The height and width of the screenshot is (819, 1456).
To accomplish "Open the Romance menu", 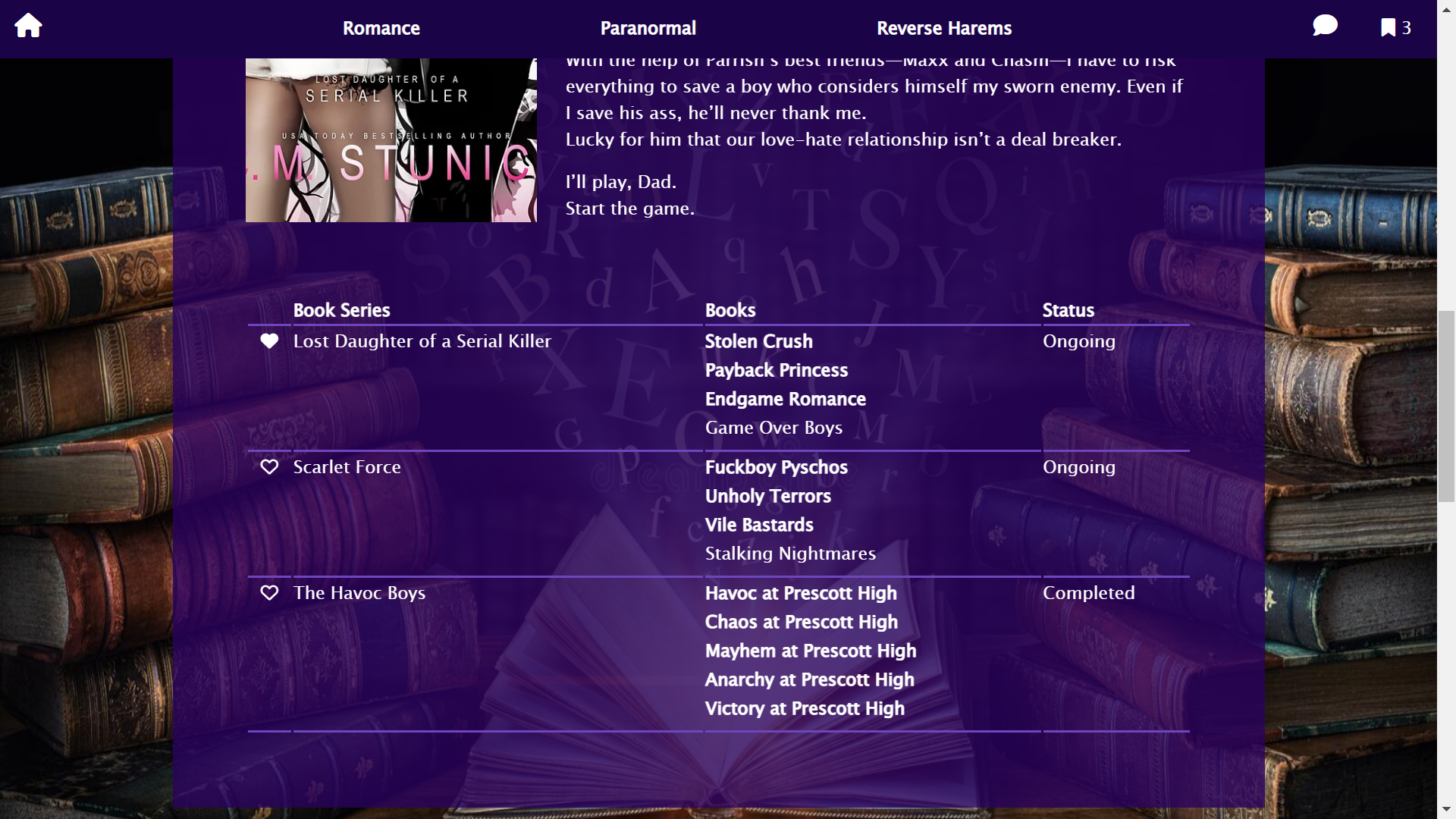I will (x=381, y=28).
